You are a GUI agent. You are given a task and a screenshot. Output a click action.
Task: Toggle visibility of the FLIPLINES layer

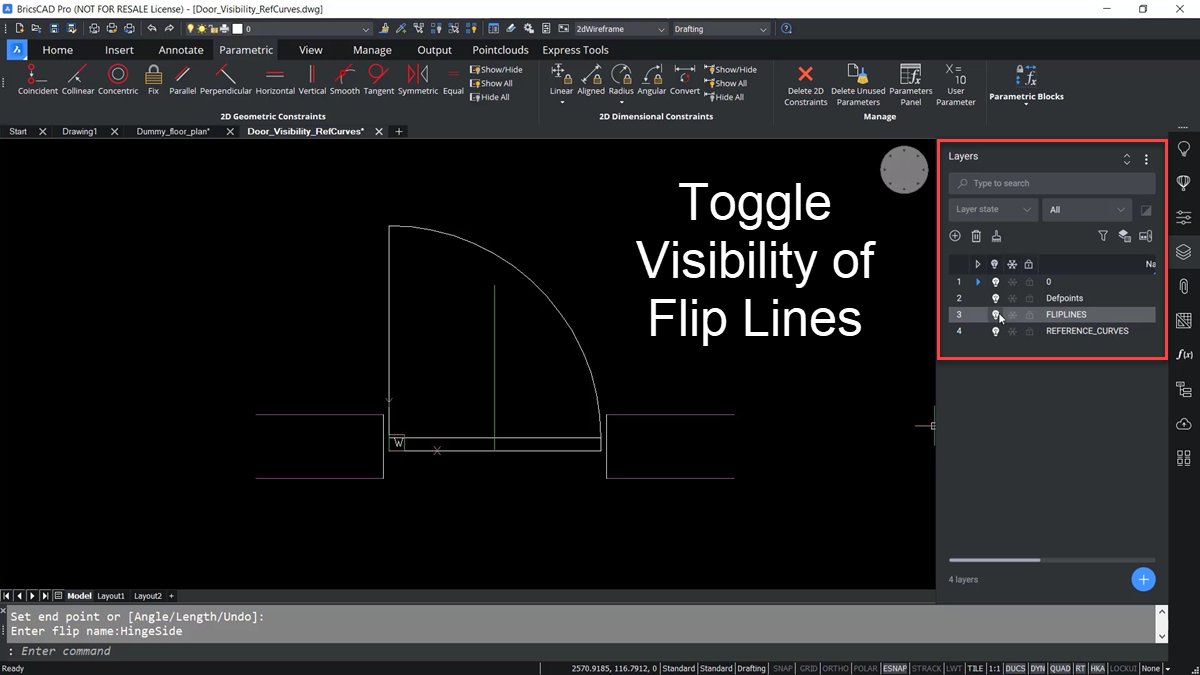994,314
